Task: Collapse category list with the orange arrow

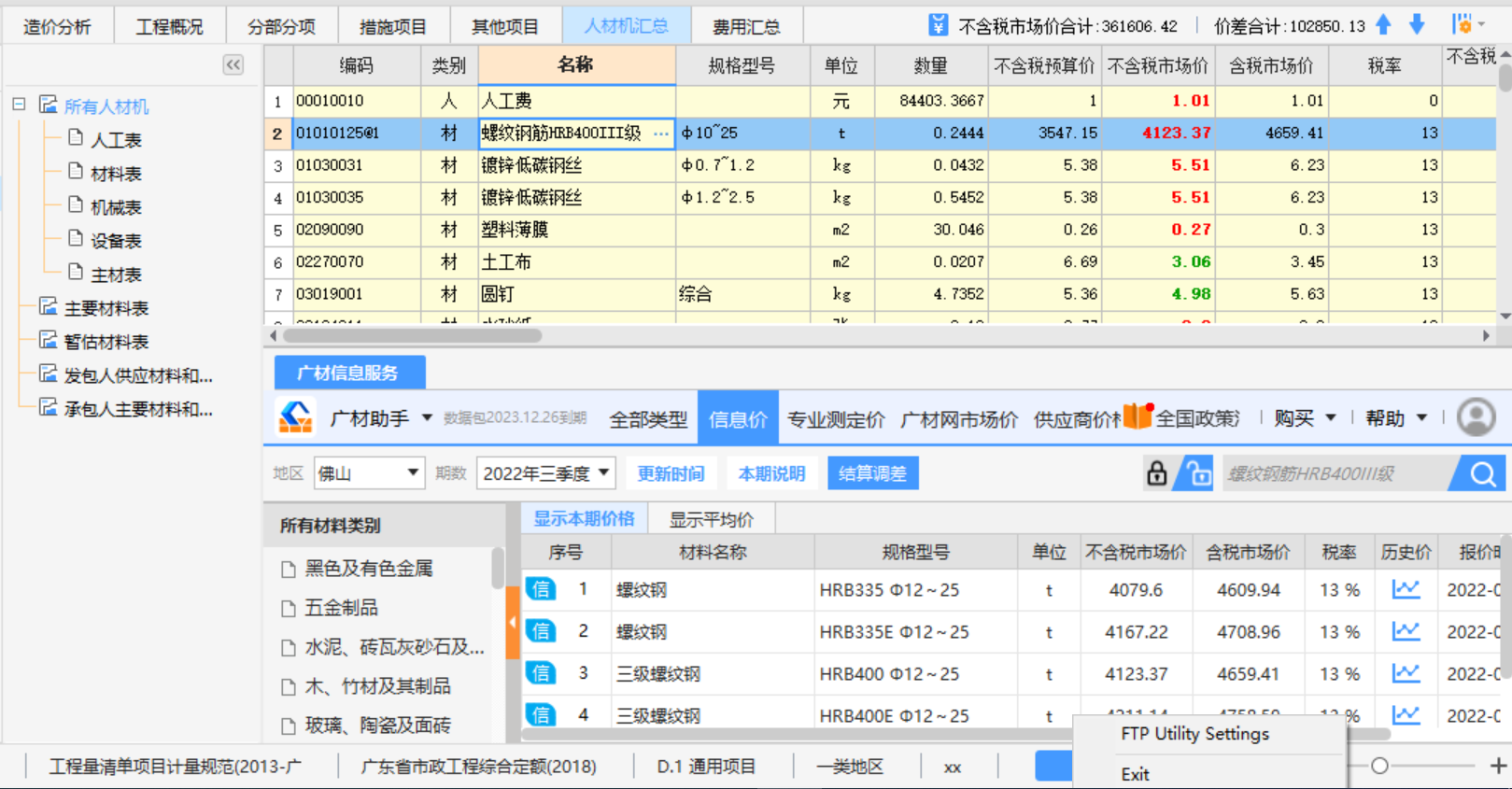Action: (513, 622)
